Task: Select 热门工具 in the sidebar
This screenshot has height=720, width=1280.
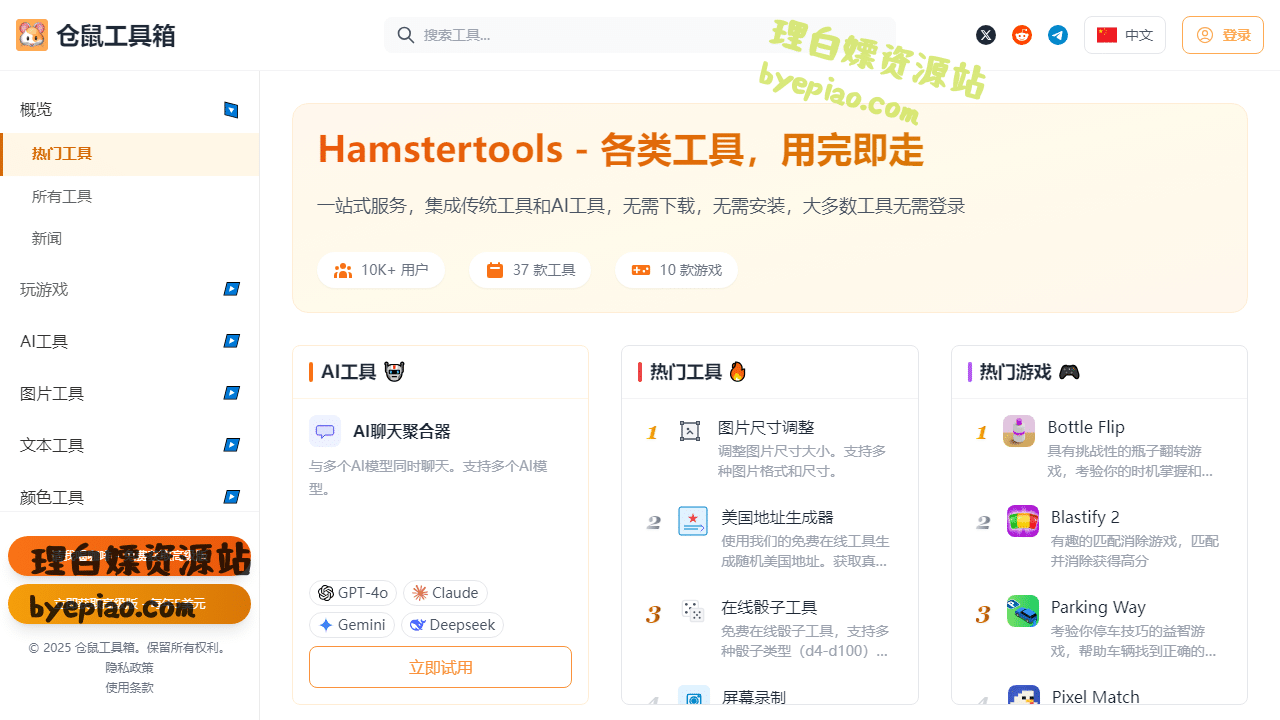Action: click(x=130, y=154)
